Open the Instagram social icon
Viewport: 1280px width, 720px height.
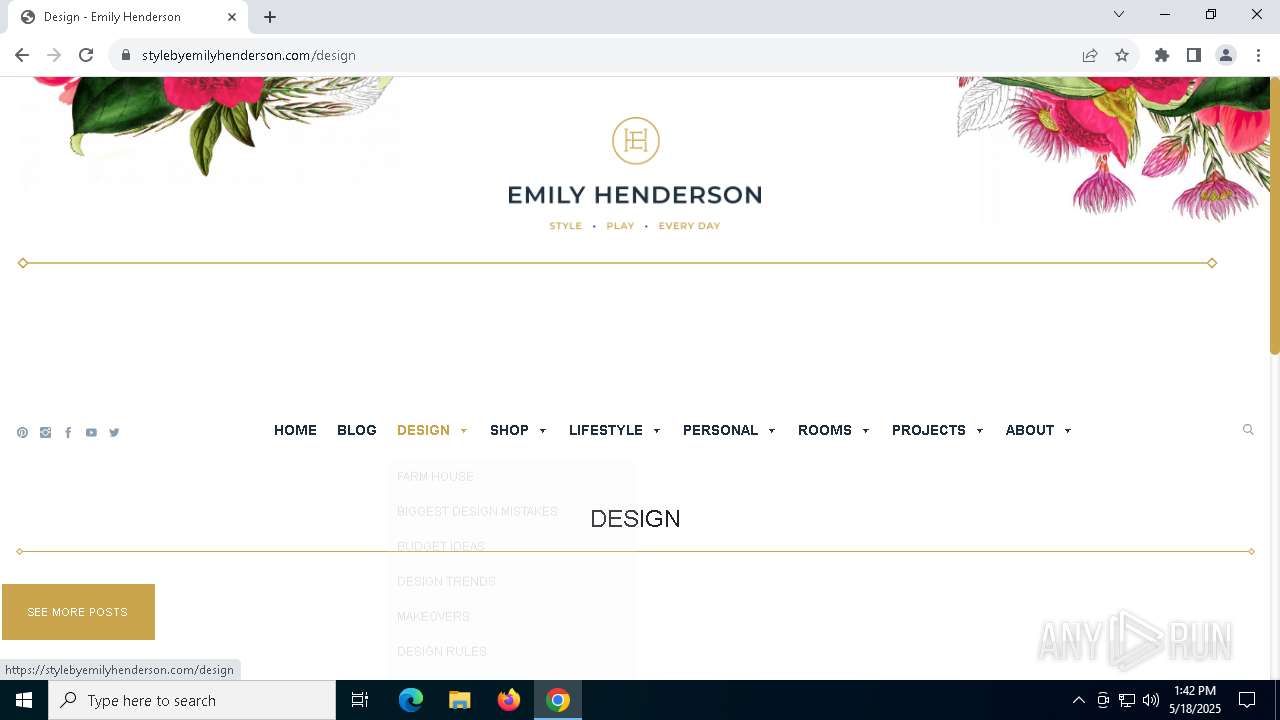coord(45,433)
